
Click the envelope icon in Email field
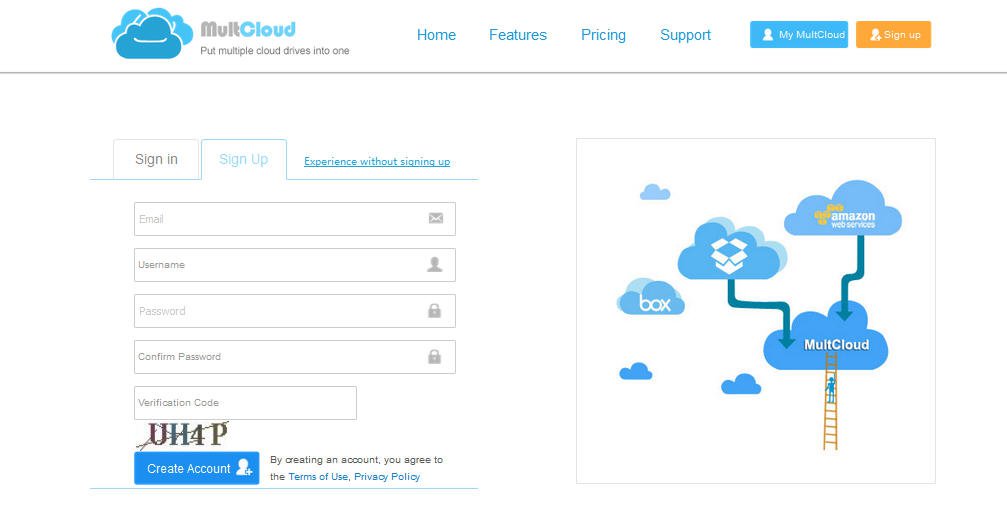[x=435, y=218]
